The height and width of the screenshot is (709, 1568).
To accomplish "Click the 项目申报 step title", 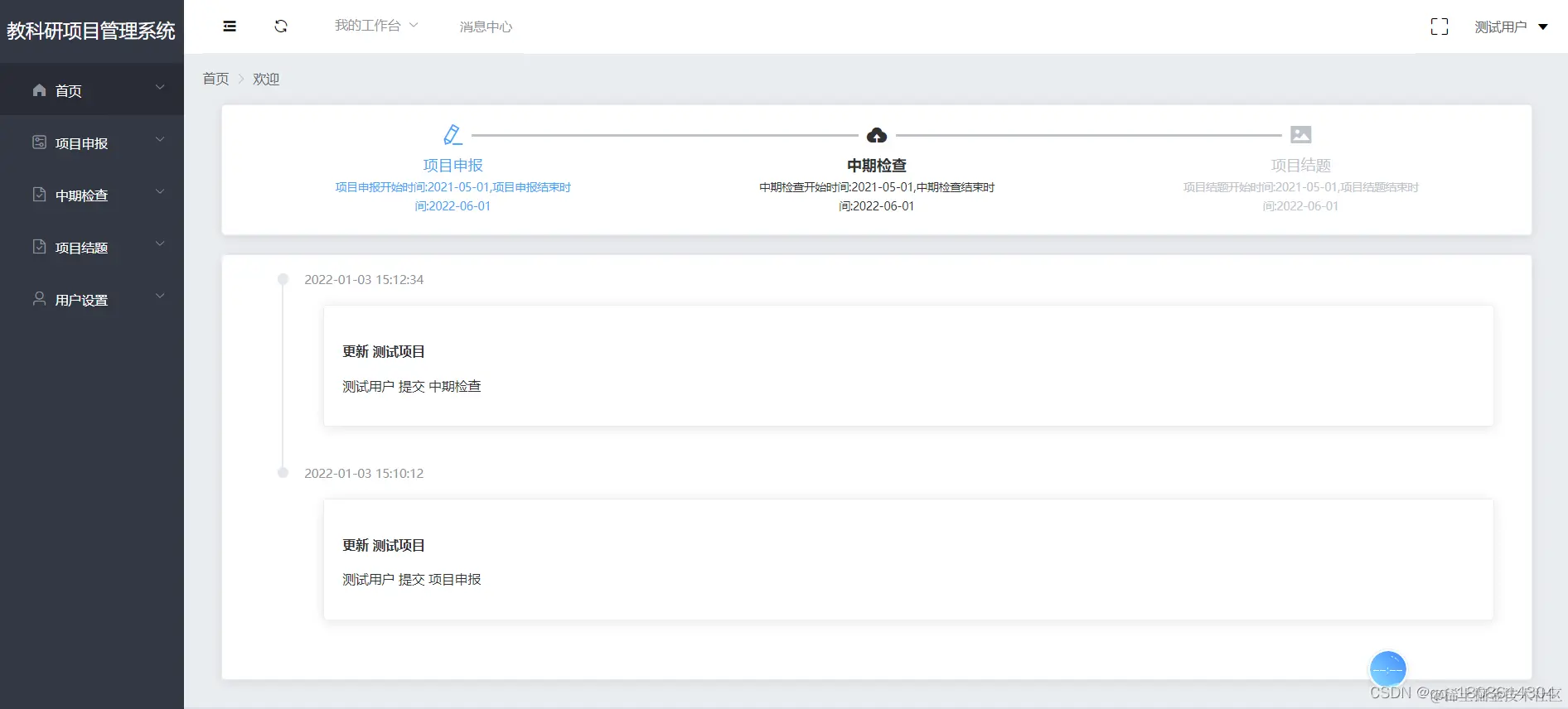I will (452, 166).
